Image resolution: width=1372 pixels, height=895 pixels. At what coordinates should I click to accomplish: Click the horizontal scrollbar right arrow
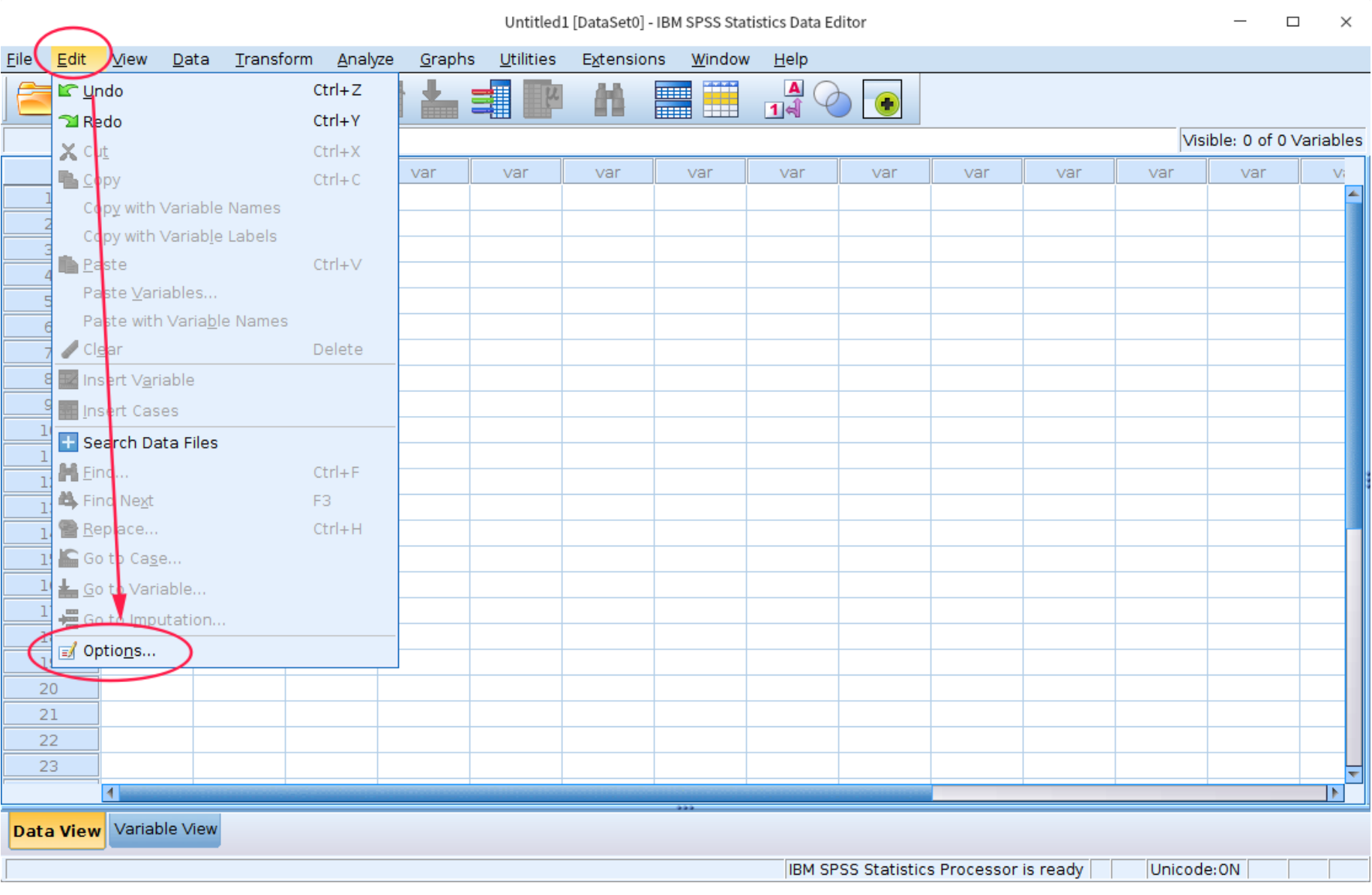tap(1335, 793)
